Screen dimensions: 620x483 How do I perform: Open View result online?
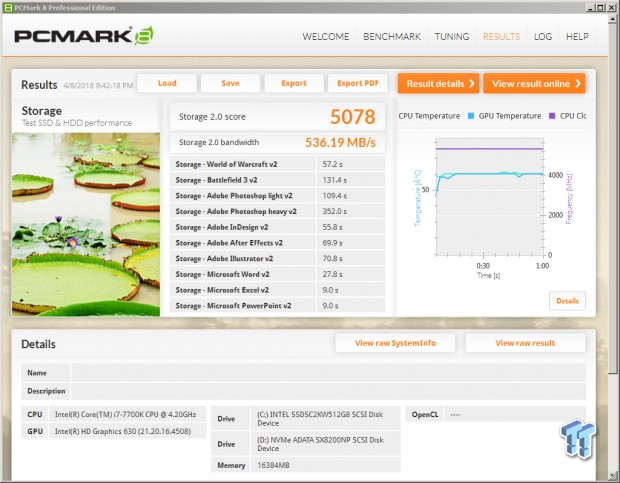(x=535, y=84)
